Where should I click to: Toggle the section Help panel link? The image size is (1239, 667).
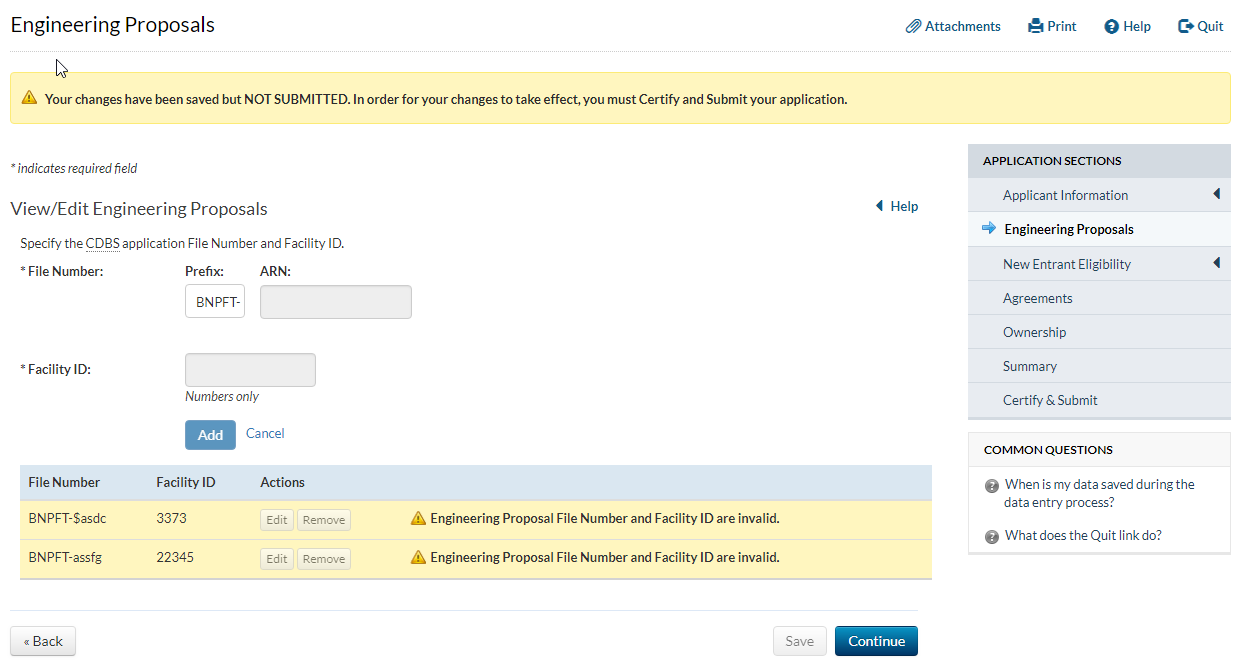coord(897,207)
